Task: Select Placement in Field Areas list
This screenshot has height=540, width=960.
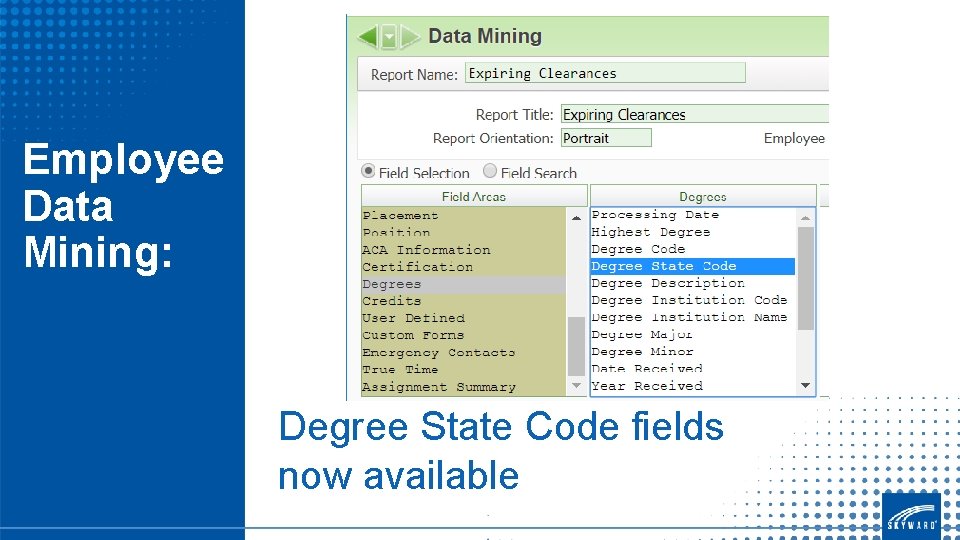Action: tap(463, 216)
